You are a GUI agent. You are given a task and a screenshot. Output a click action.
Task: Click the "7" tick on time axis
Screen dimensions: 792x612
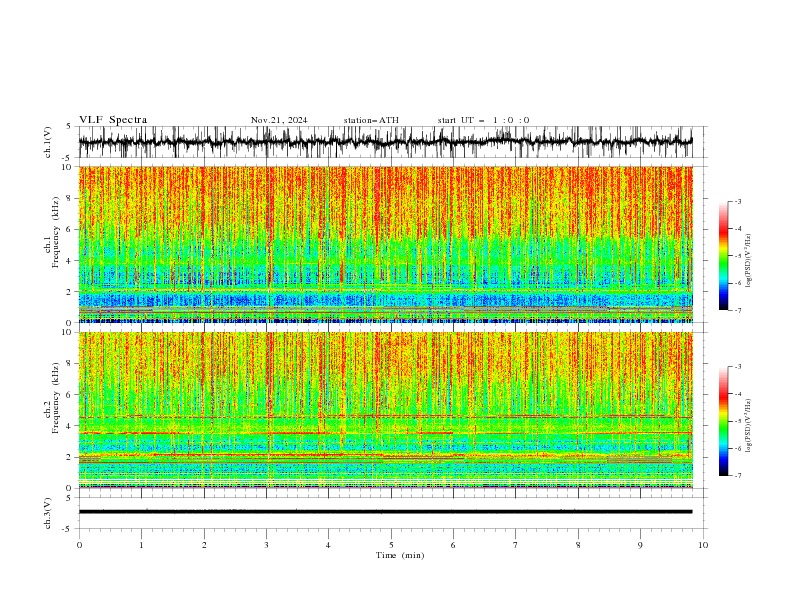click(516, 545)
